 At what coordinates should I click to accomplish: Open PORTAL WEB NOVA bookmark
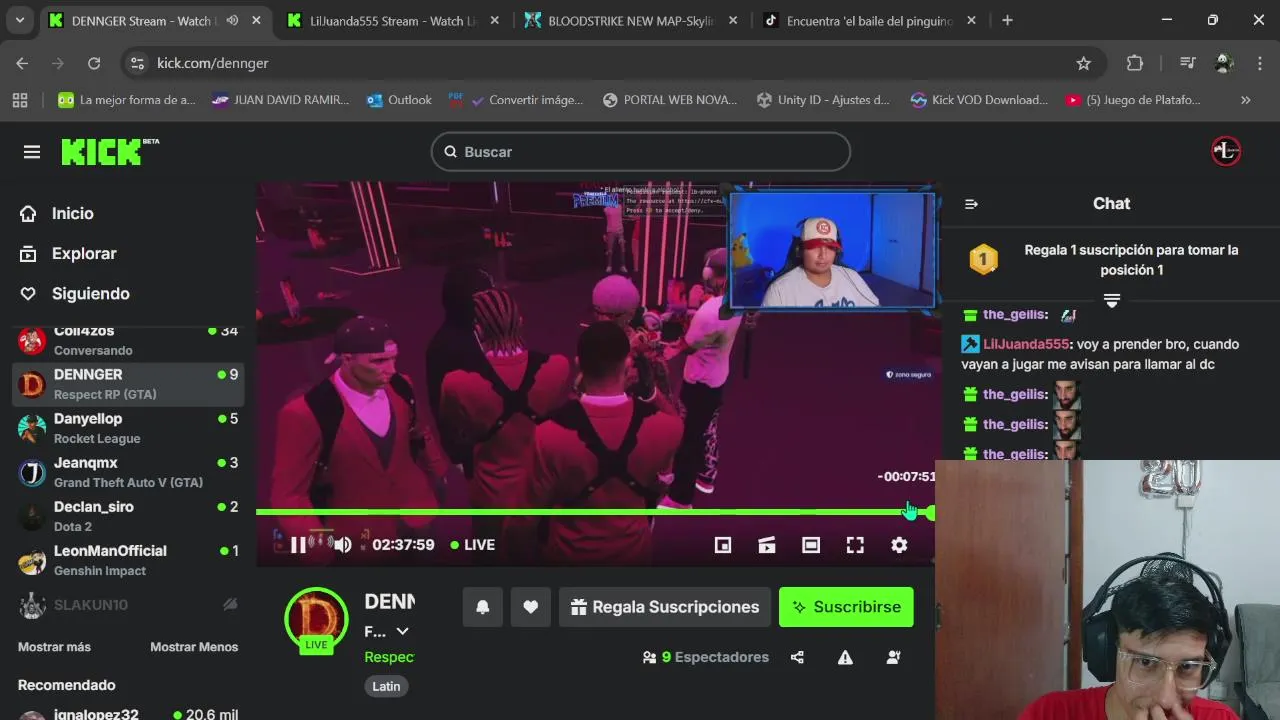tap(670, 100)
